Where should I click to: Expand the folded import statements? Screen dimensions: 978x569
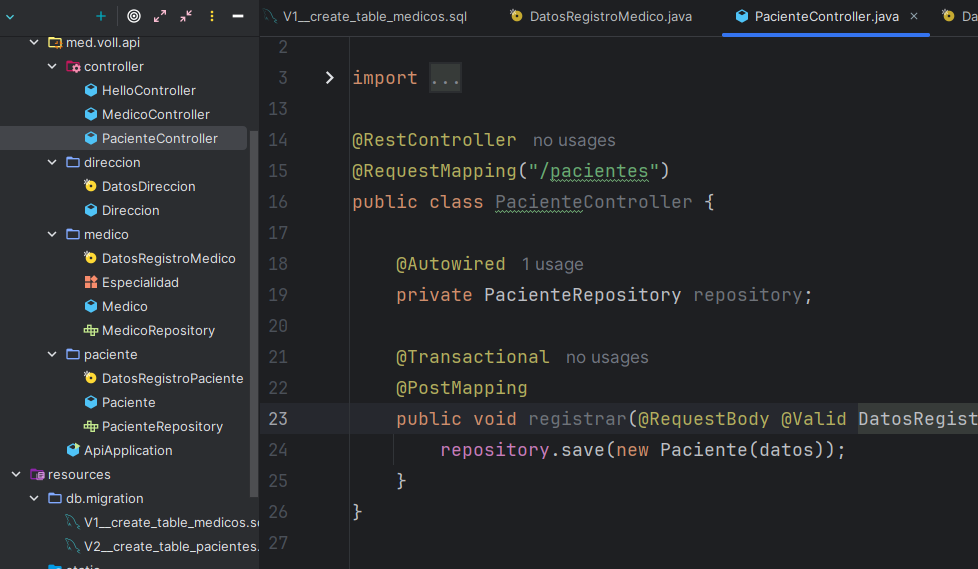tap(329, 77)
